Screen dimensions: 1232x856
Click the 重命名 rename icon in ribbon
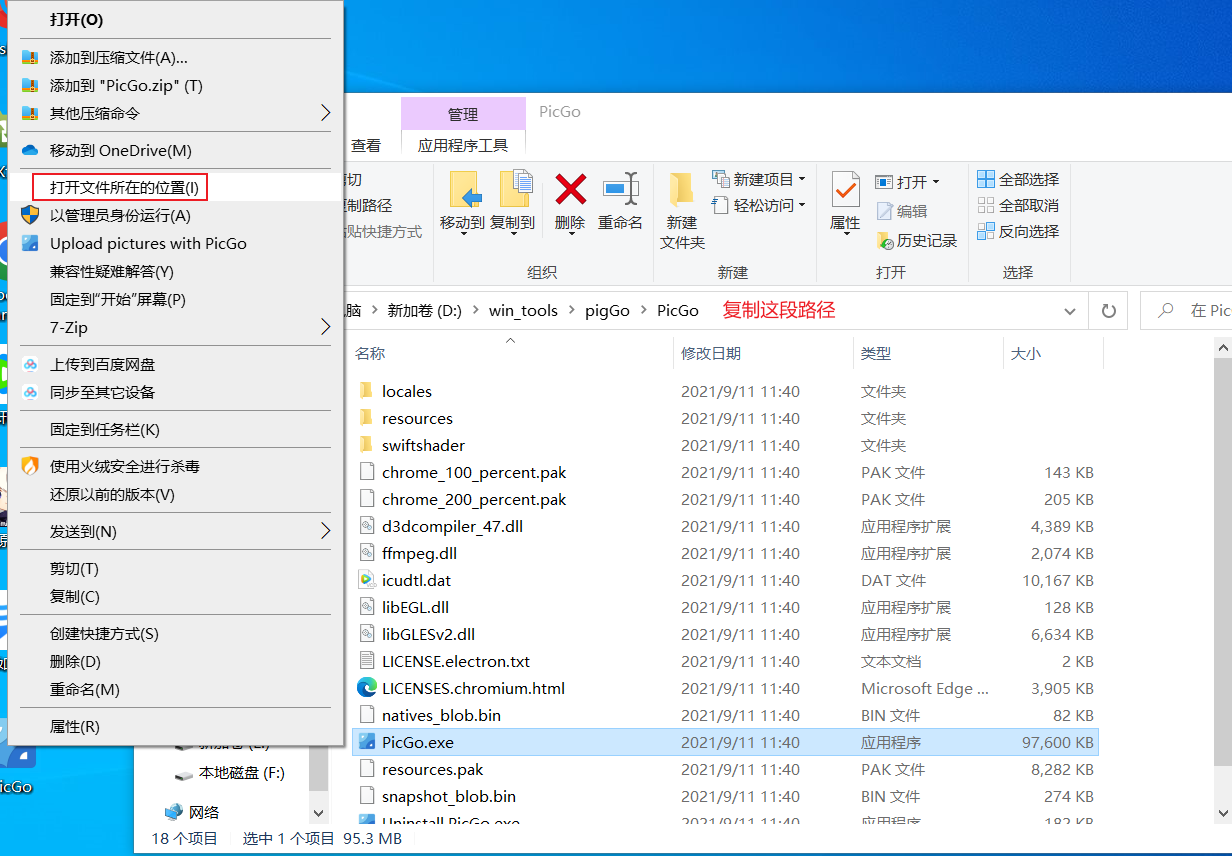click(x=620, y=187)
